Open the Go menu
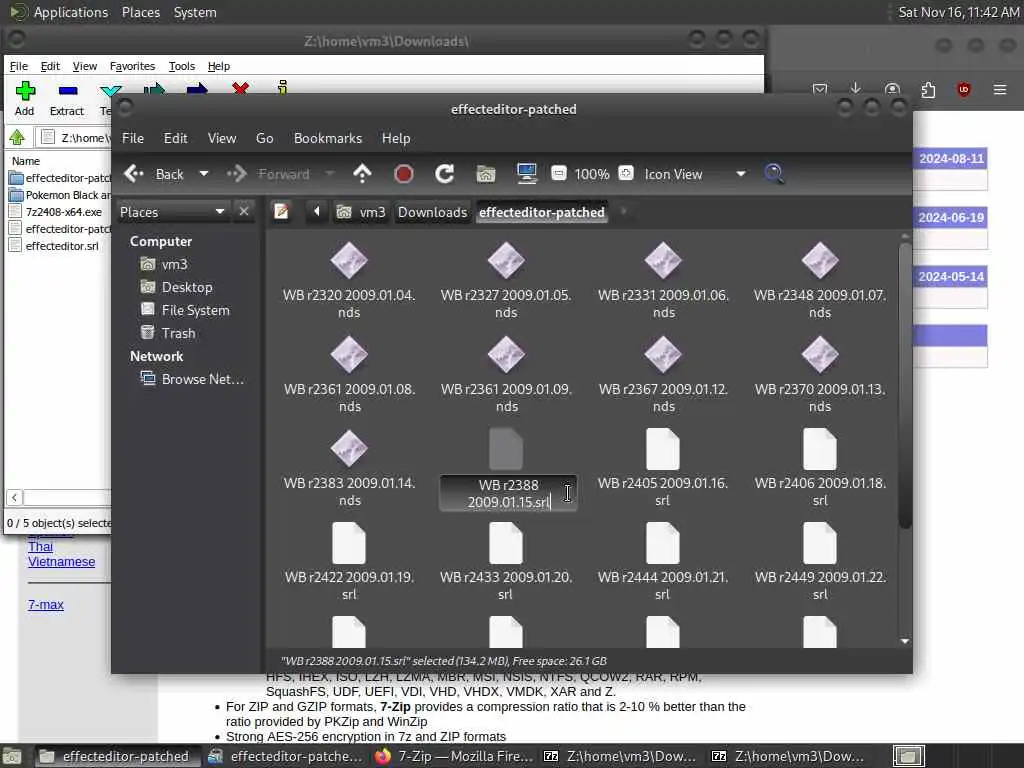This screenshot has height=768, width=1024. pyautogui.click(x=264, y=138)
